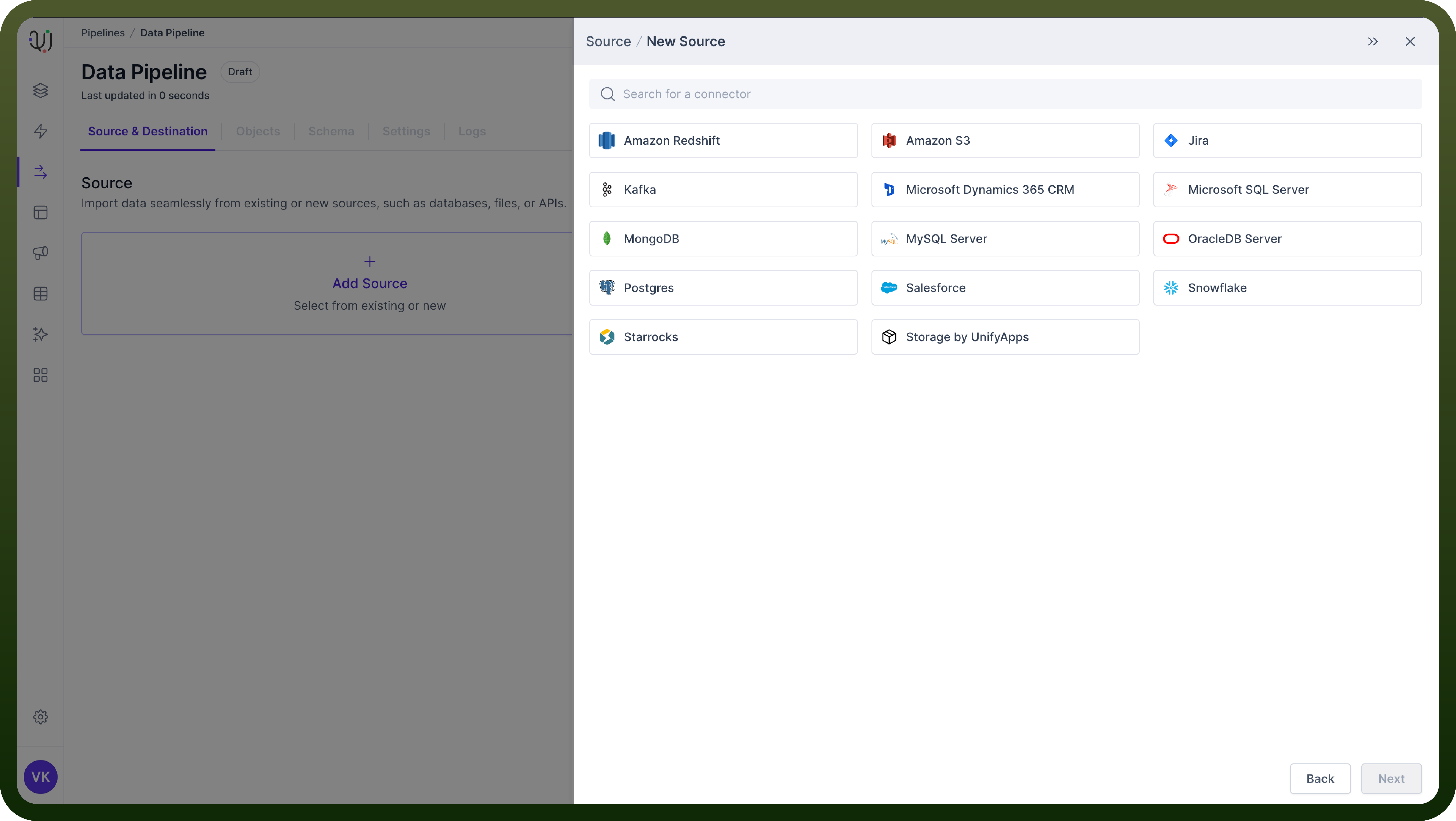Click the Storage by UnifyApps cube icon
Image resolution: width=1456 pixels, height=821 pixels.
(889, 337)
